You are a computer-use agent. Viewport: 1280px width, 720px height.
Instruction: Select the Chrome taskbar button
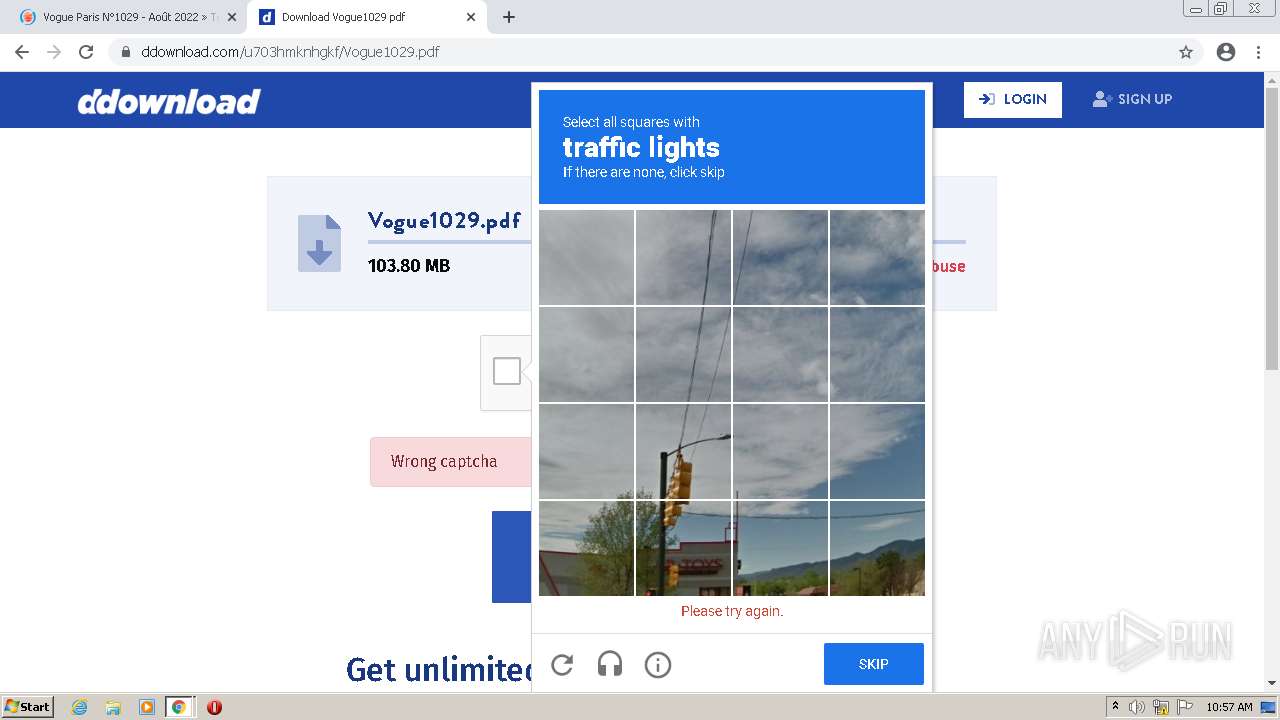(x=179, y=707)
